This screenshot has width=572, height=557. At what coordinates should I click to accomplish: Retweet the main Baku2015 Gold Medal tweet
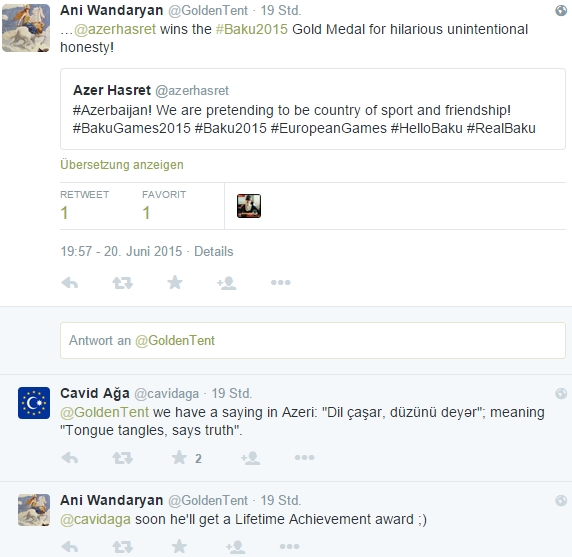(x=123, y=283)
